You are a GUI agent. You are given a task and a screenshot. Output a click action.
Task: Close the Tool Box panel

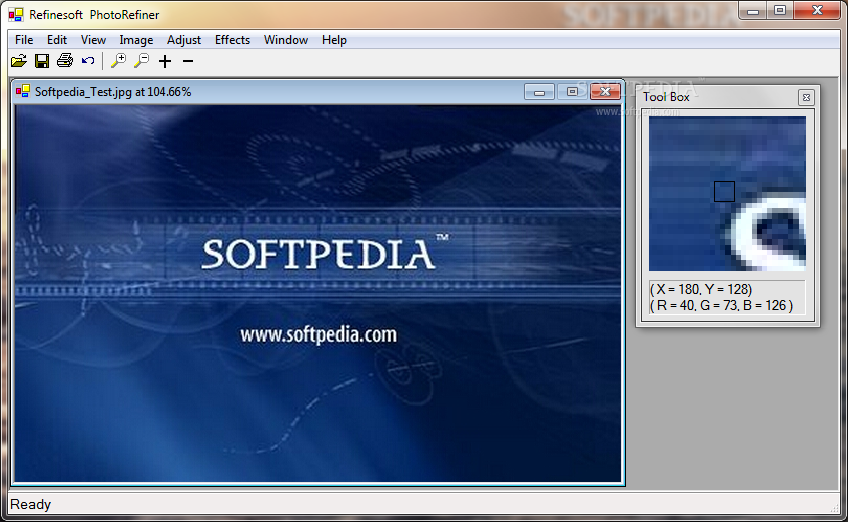click(x=806, y=97)
